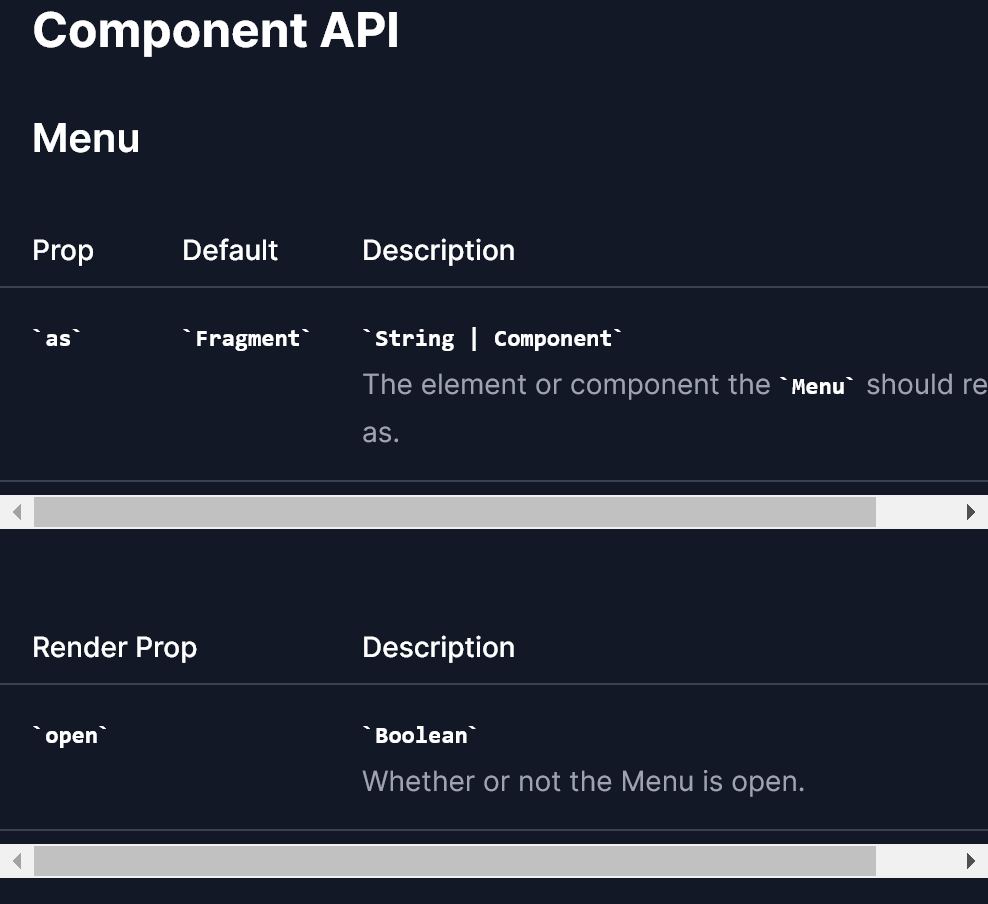988x904 pixels.
Task: Click the lower horizontal scrollbar thumb
Action: tap(450, 860)
